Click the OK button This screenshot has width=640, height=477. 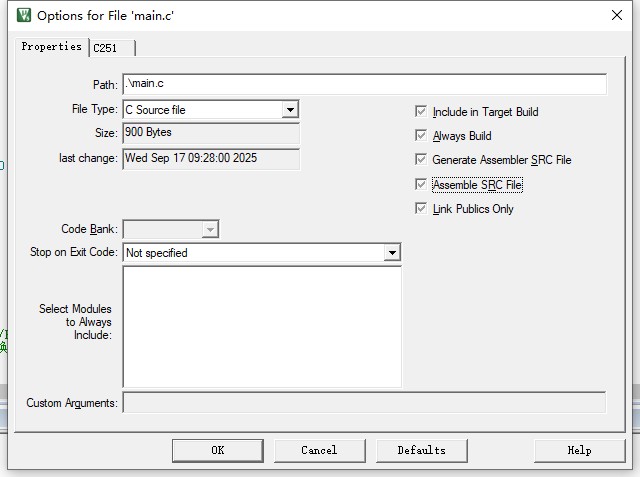coord(217,450)
